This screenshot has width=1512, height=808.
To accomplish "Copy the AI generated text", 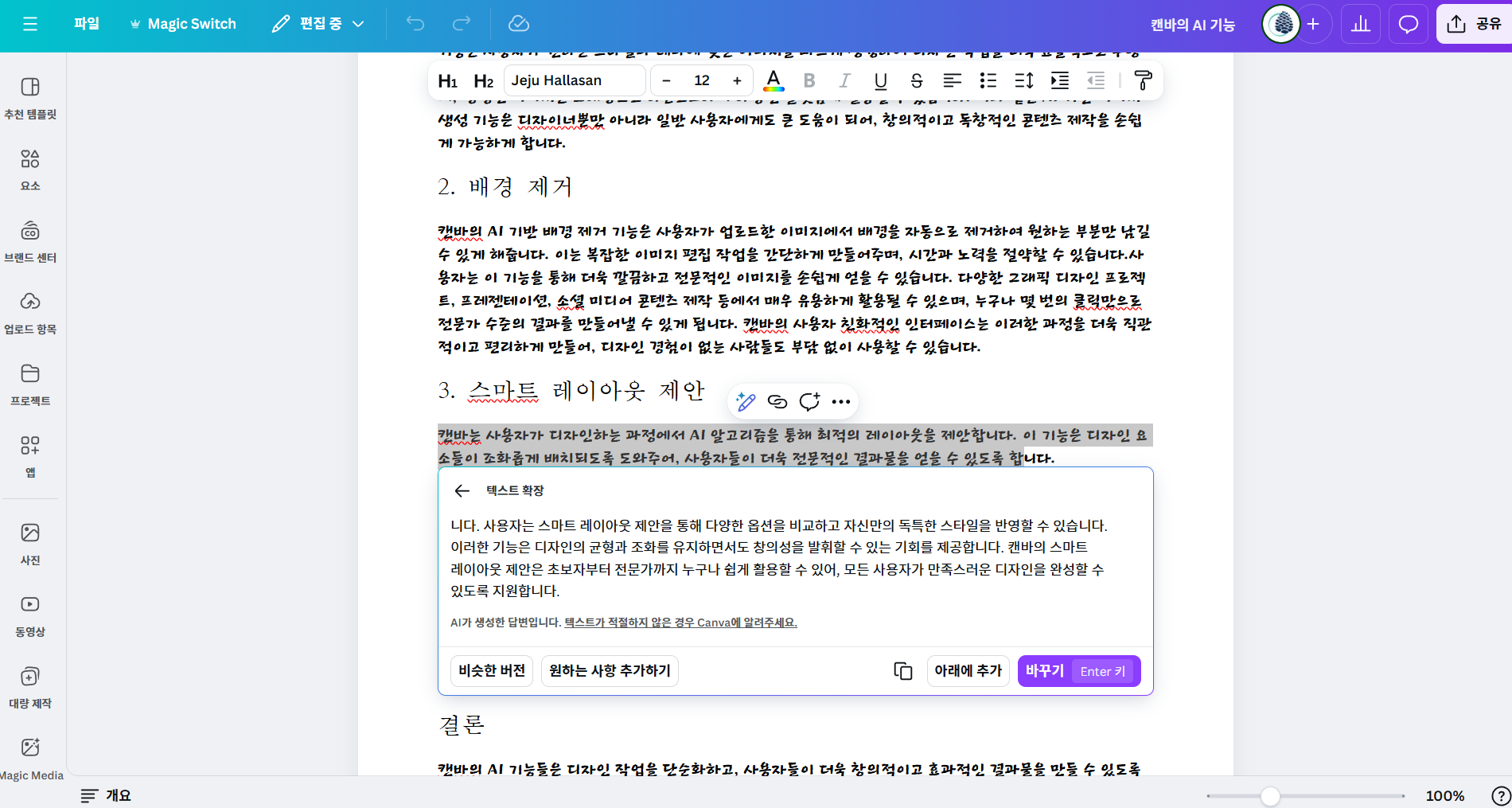I will 903,671.
